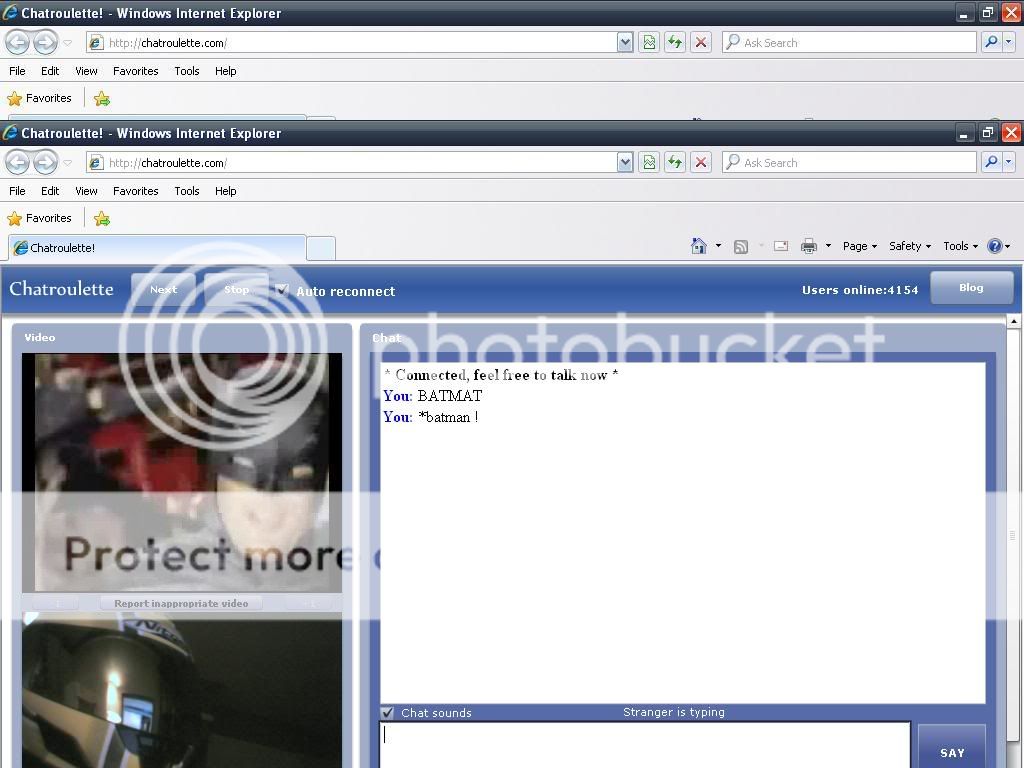Click the red X stop-loading icon in front window

pyautogui.click(x=701, y=162)
